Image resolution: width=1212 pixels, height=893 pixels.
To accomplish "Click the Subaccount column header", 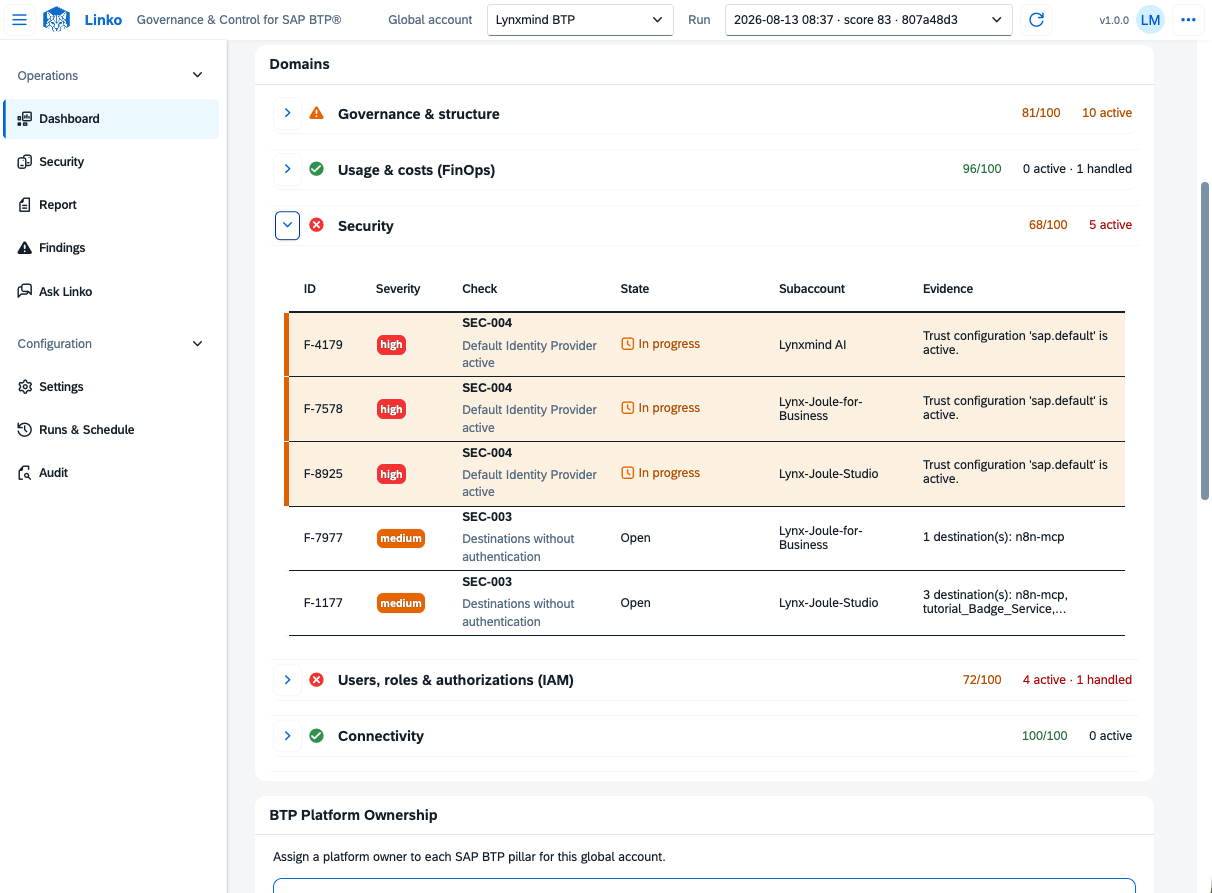I will click(x=812, y=288).
